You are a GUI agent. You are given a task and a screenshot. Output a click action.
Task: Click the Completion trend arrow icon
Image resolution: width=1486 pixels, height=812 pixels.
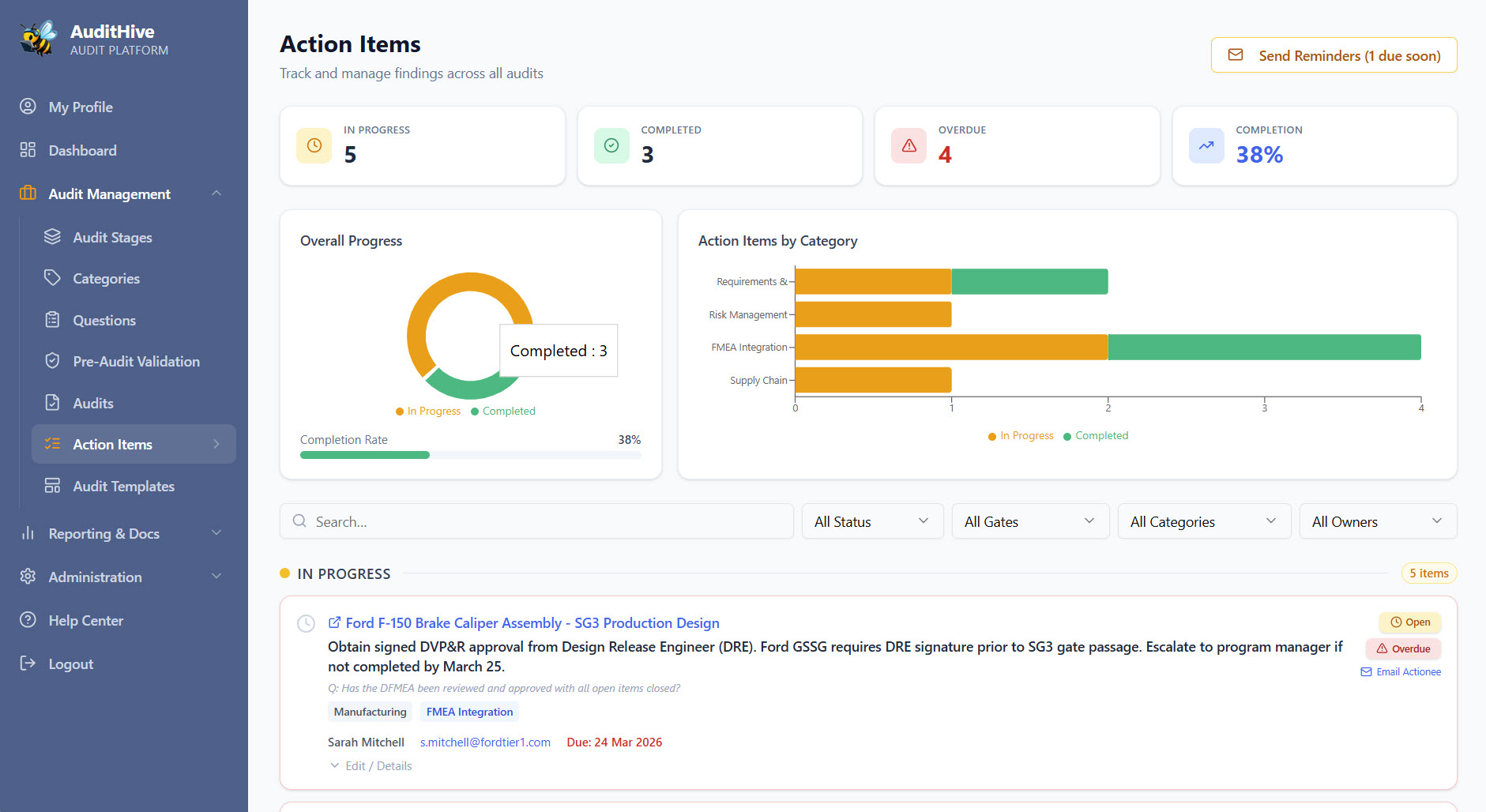coord(1206,145)
